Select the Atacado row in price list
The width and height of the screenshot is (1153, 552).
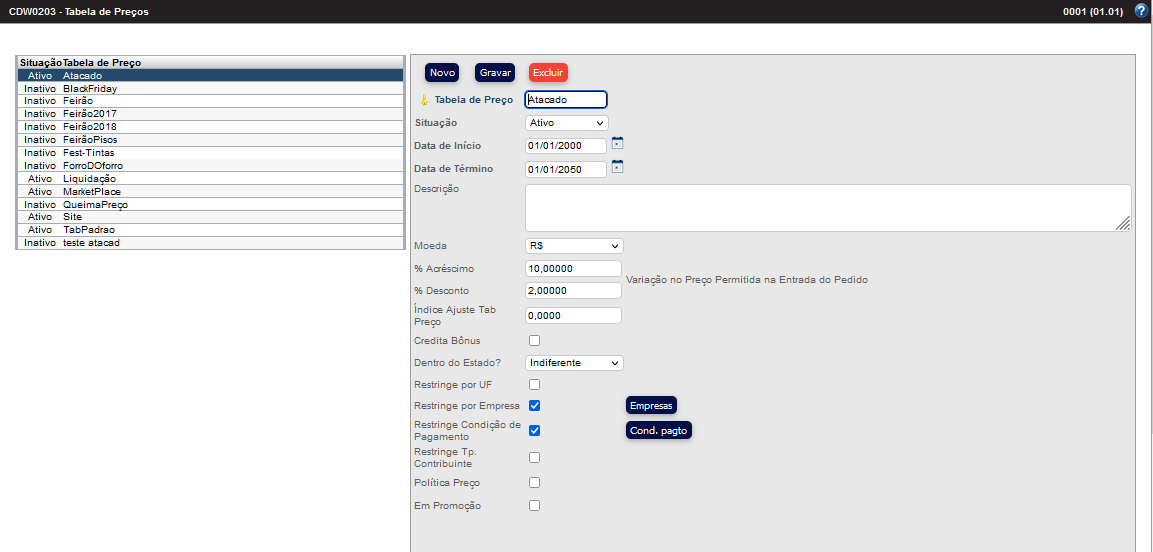pos(210,75)
